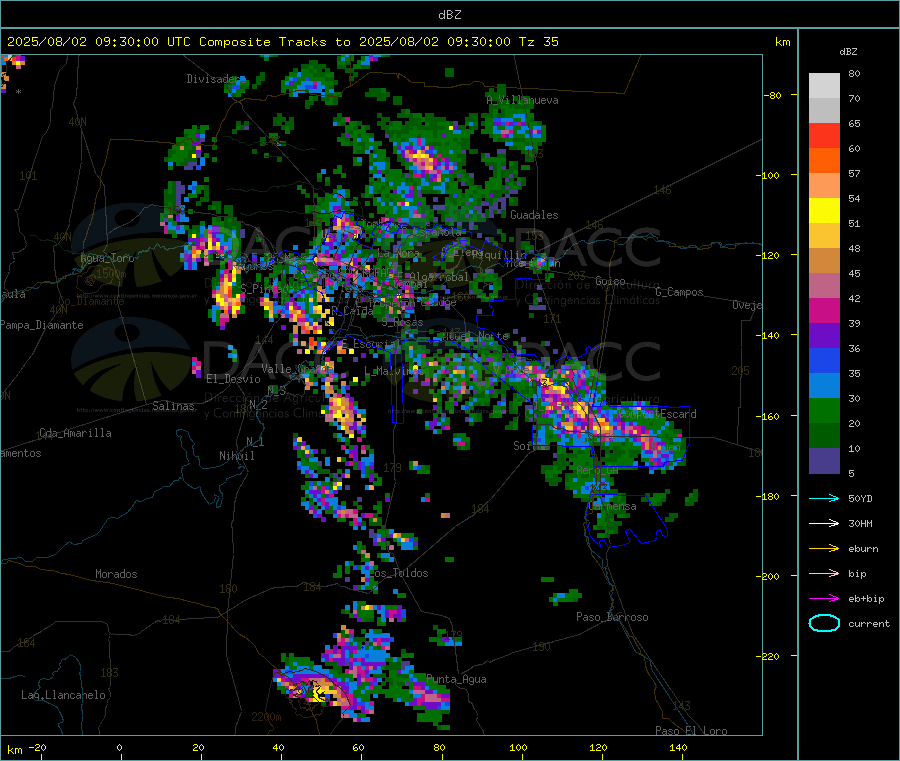The width and height of the screenshot is (900, 761).
Task: Click the 'El_Desvio' place label
Action: pyautogui.click(x=234, y=379)
